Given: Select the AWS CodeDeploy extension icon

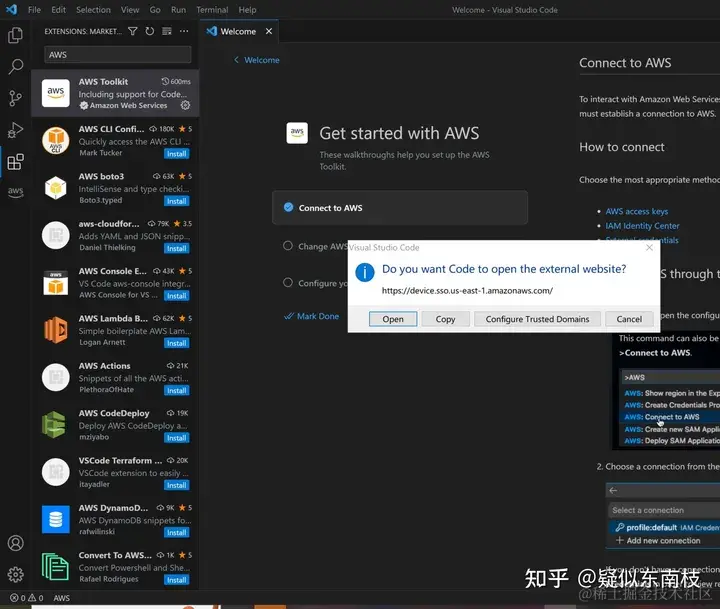Looking at the screenshot, I should tap(56, 424).
